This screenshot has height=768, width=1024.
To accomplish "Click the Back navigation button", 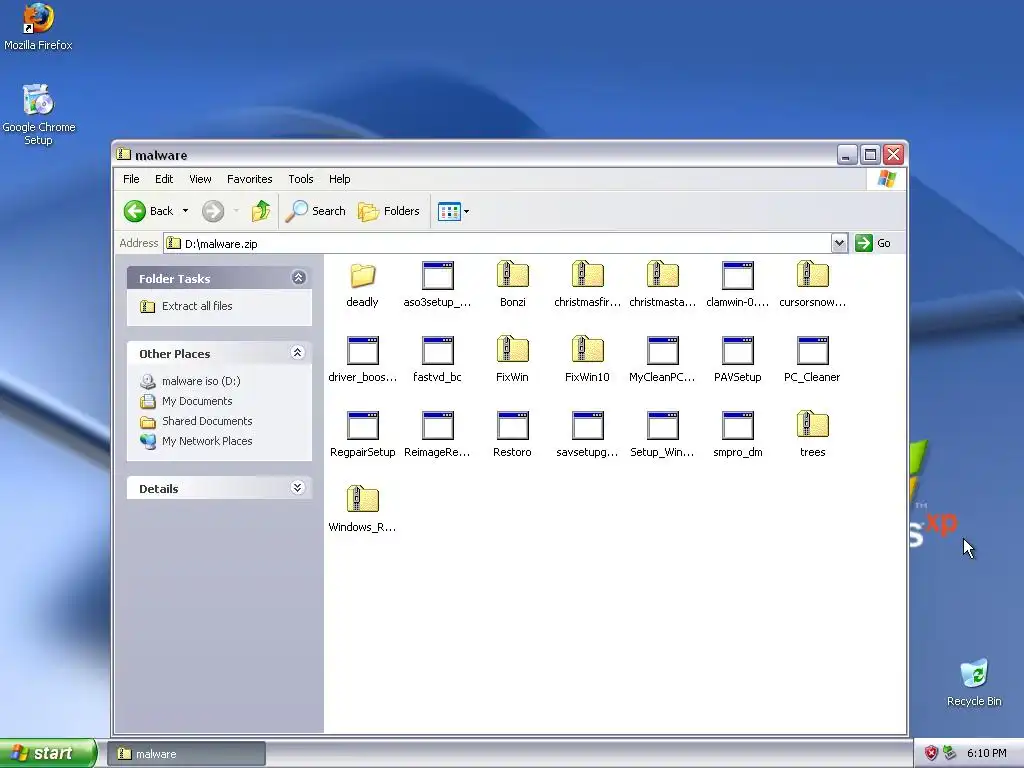I will point(149,211).
